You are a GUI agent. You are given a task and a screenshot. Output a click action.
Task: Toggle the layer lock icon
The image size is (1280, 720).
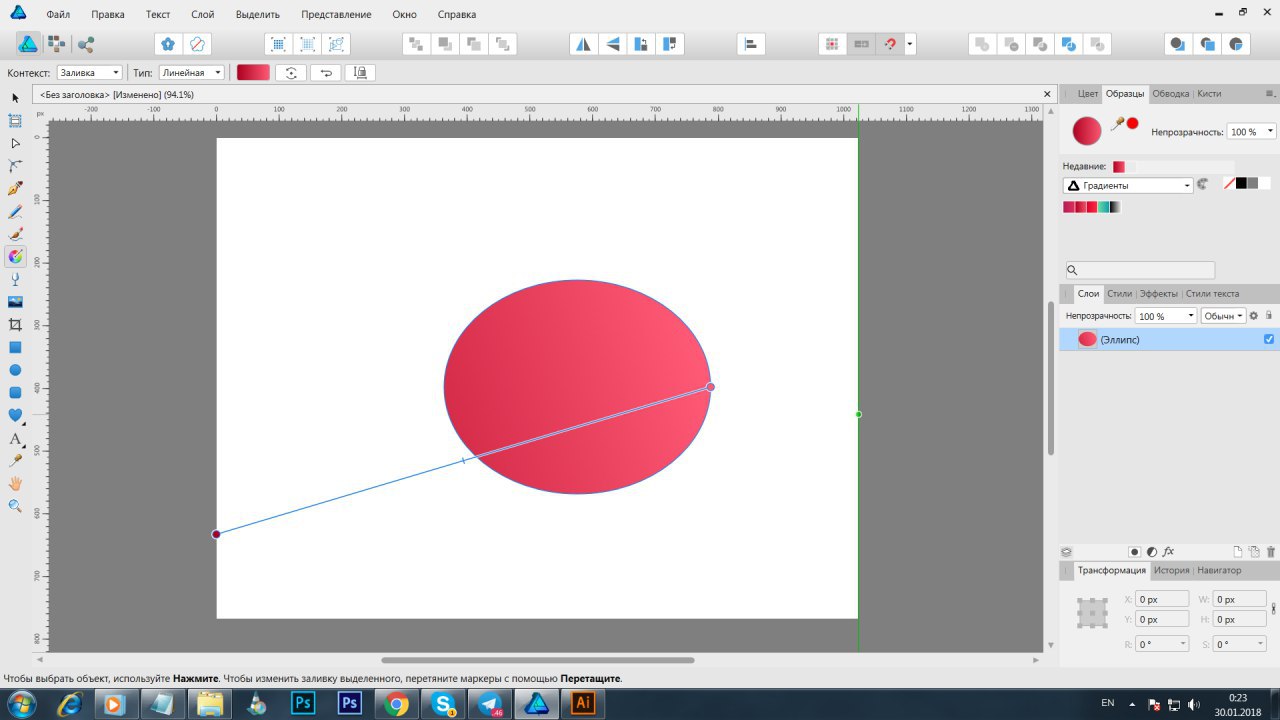pos(1269,316)
